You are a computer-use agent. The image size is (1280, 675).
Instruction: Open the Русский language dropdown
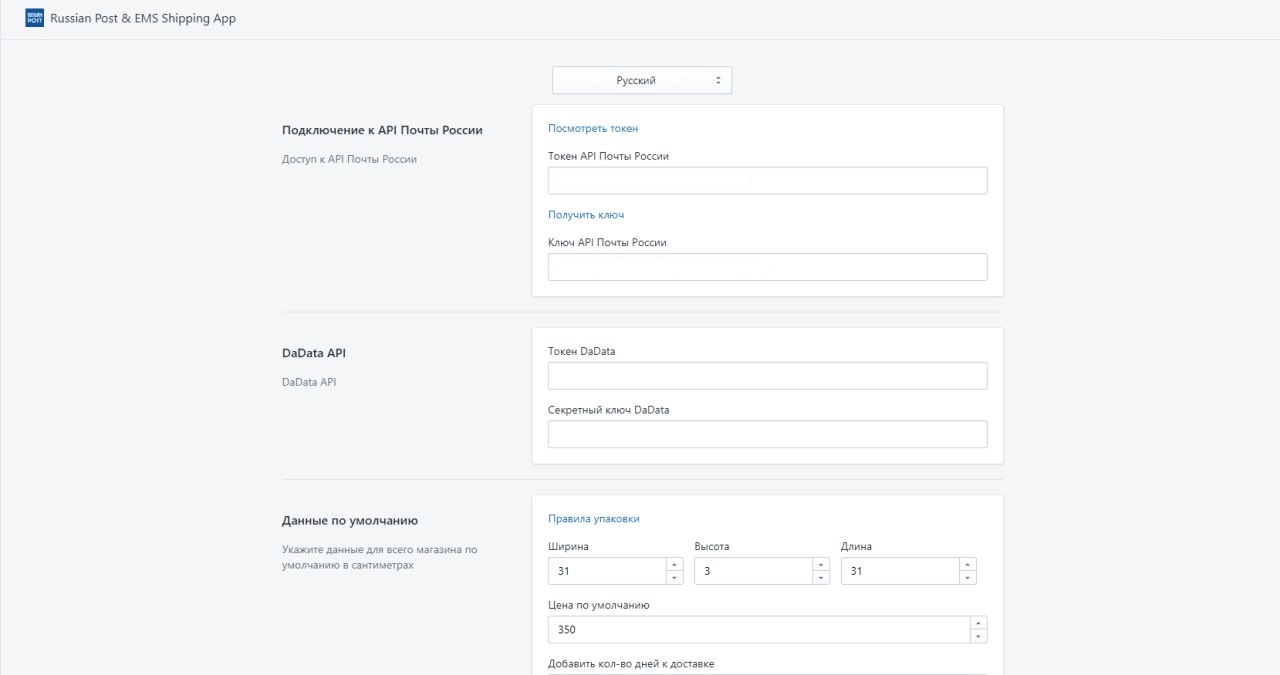pyautogui.click(x=642, y=80)
